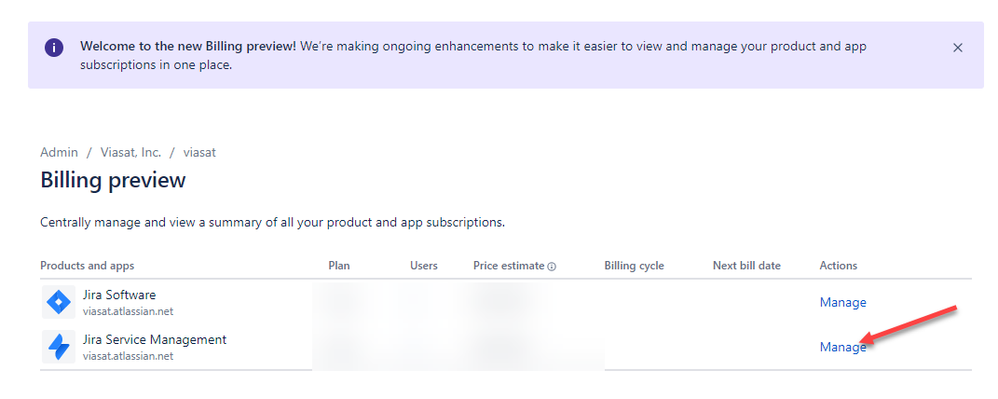Select the Jira Service Management product name
Screen dimensions: 998x399
point(155,340)
